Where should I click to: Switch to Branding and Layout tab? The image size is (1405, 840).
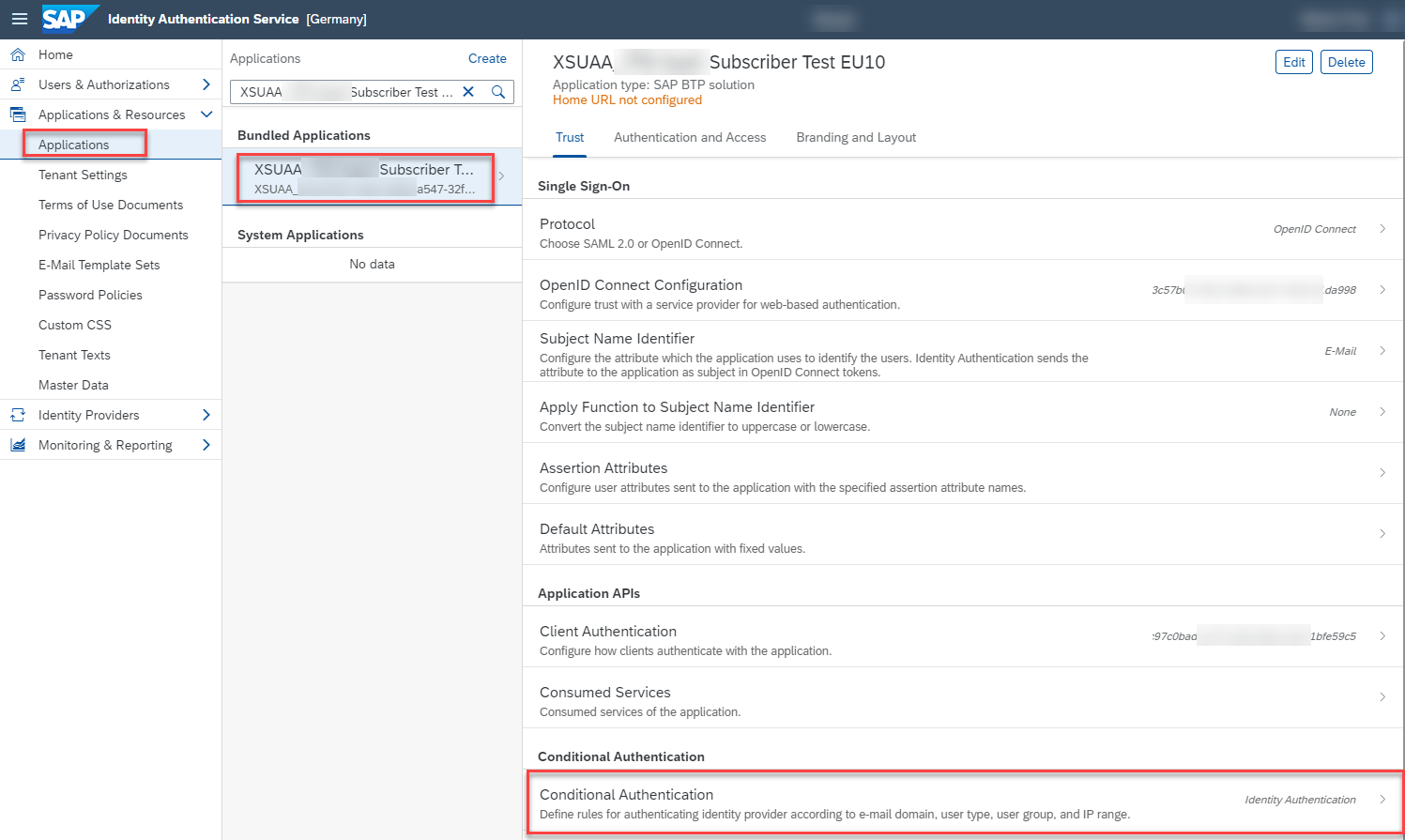point(856,137)
